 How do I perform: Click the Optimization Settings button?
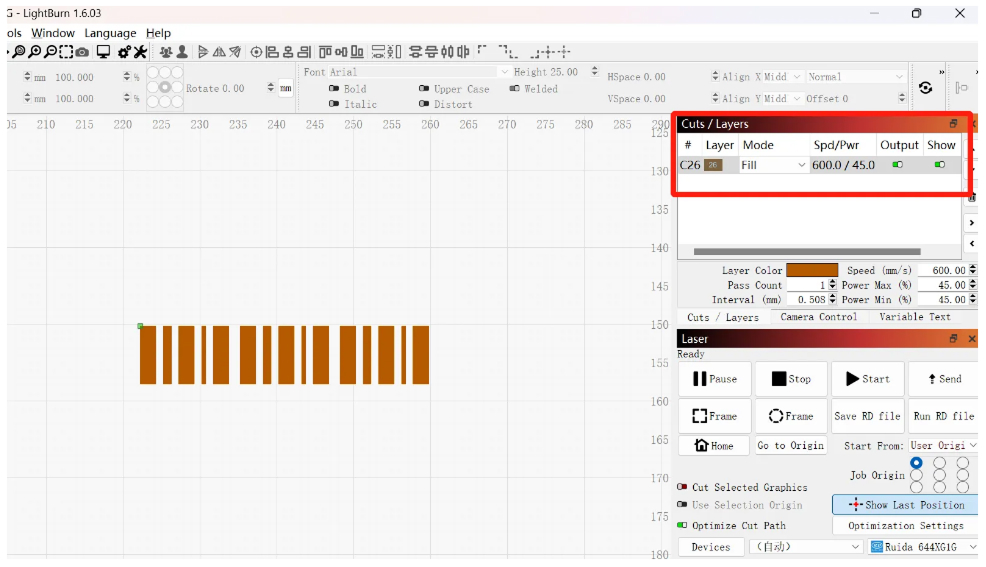[906, 526]
